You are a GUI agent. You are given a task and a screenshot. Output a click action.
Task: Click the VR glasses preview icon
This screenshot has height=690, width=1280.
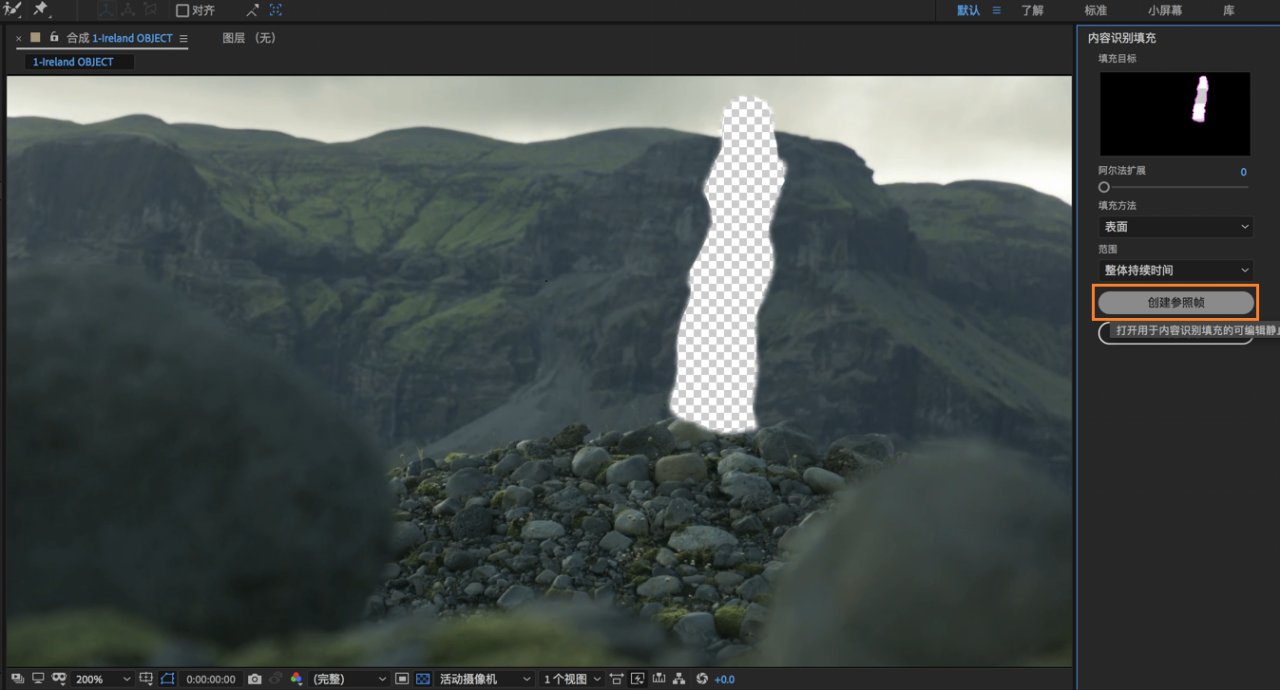coord(59,679)
